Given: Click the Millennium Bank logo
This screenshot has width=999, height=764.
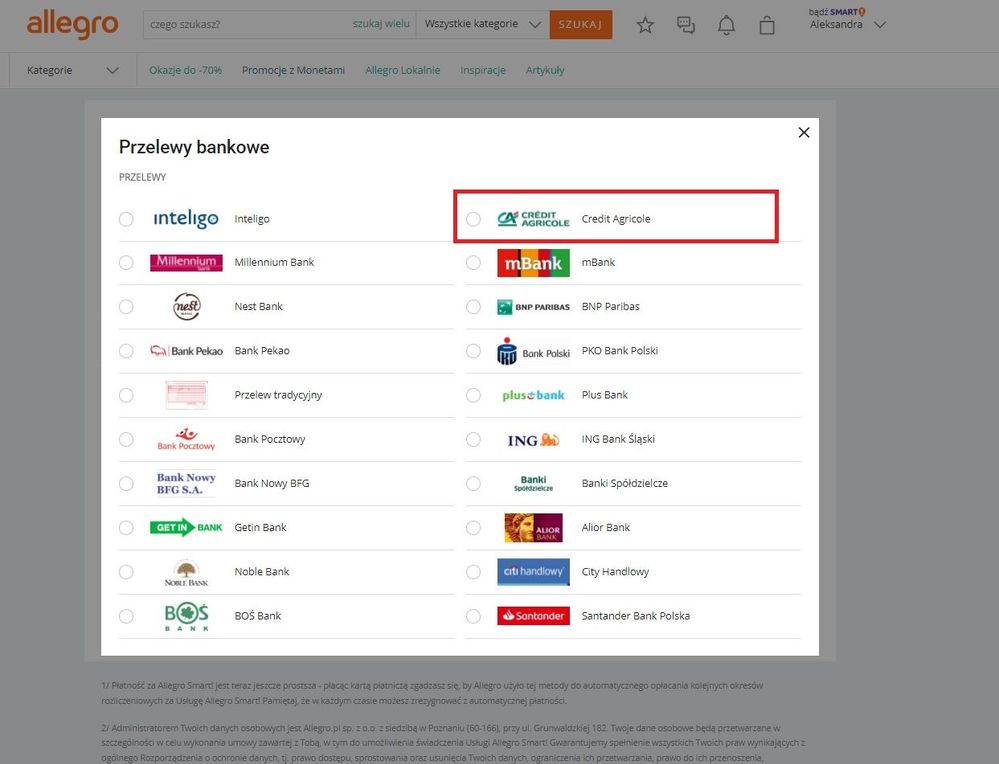Looking at the screenshot, I should tap(186, 263).
